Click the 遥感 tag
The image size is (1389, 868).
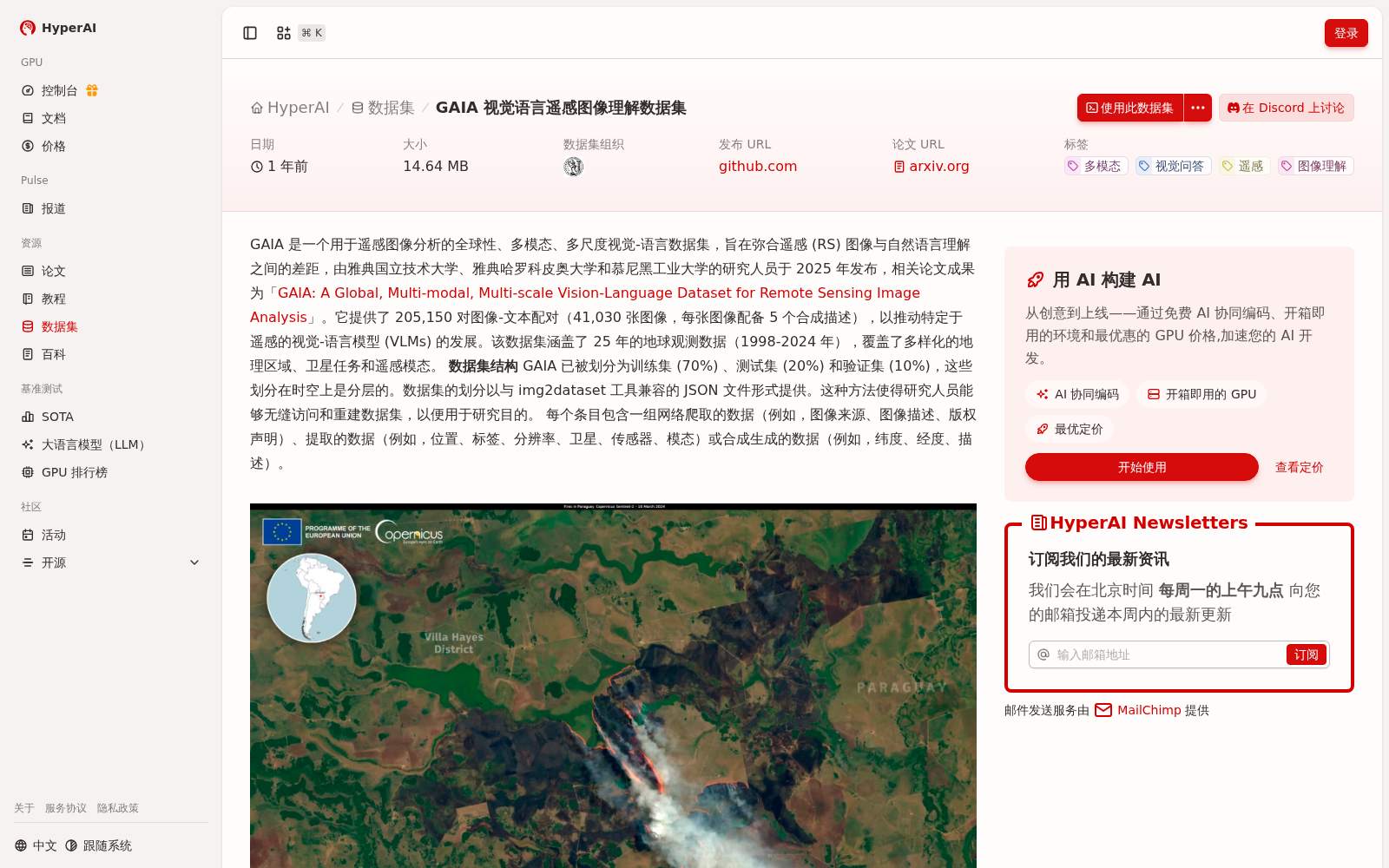point(1244,166)
